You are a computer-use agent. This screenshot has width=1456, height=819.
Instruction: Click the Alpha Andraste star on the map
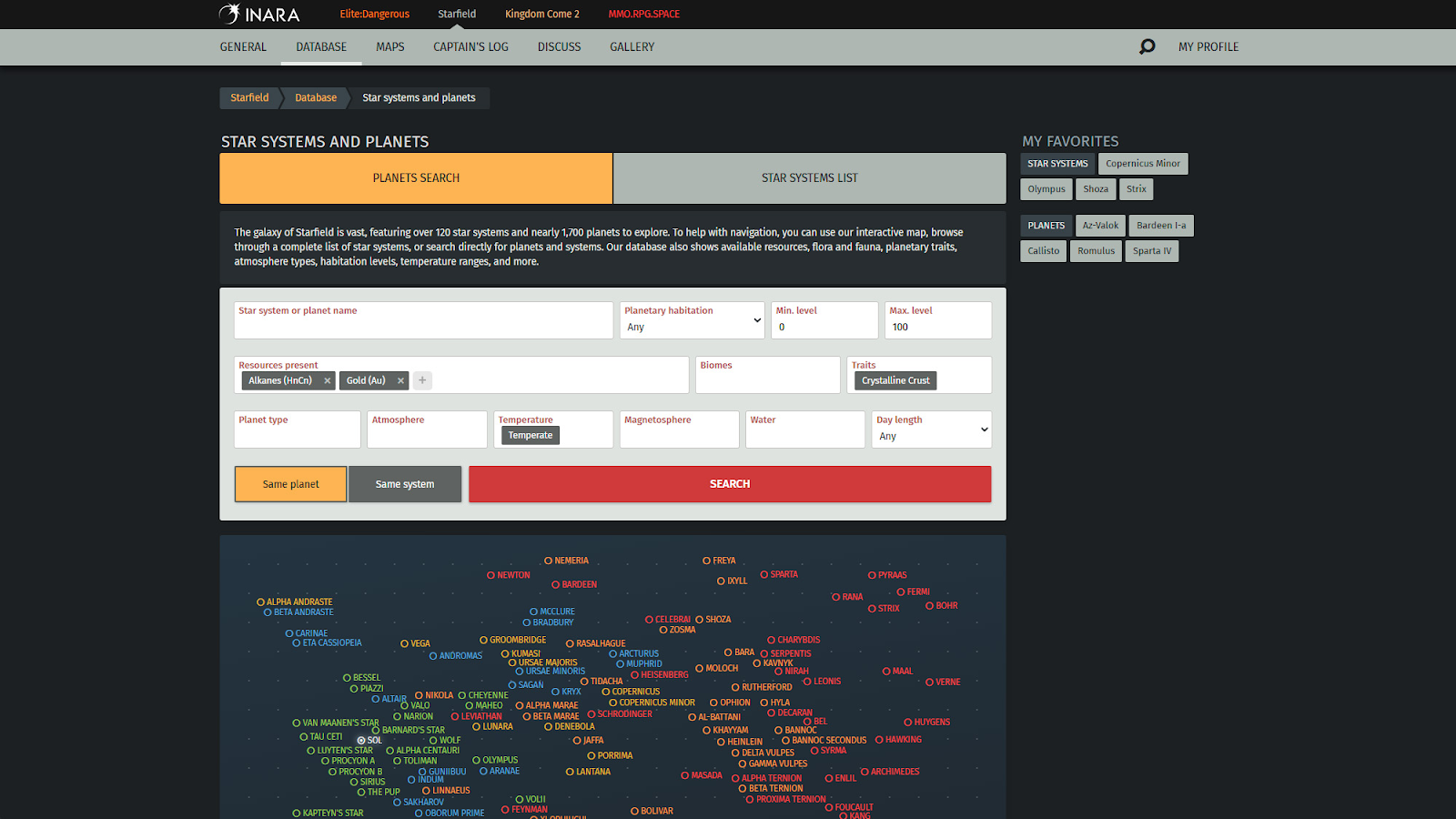tap(260, 602)
